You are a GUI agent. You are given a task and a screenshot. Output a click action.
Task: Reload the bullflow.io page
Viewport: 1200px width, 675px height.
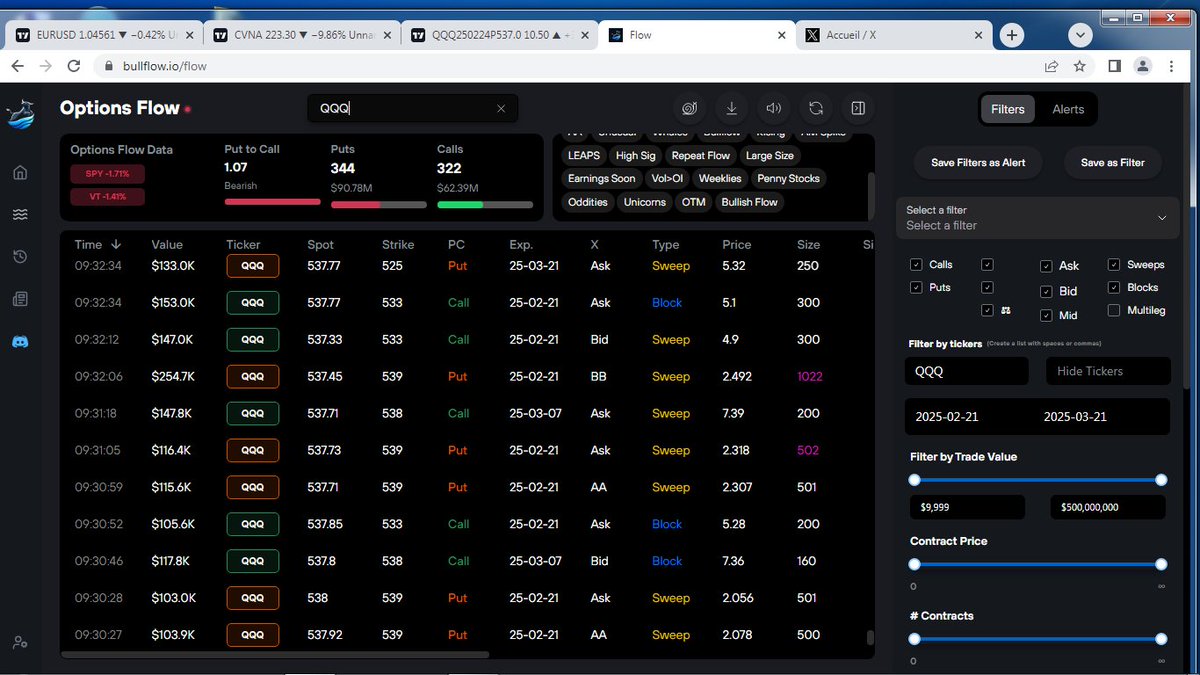tap(73, 66)
